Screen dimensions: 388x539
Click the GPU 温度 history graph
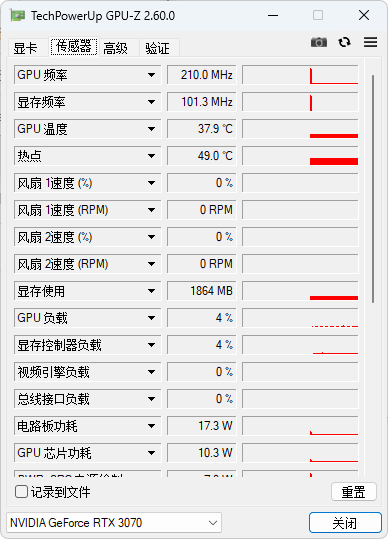(300, 129)
